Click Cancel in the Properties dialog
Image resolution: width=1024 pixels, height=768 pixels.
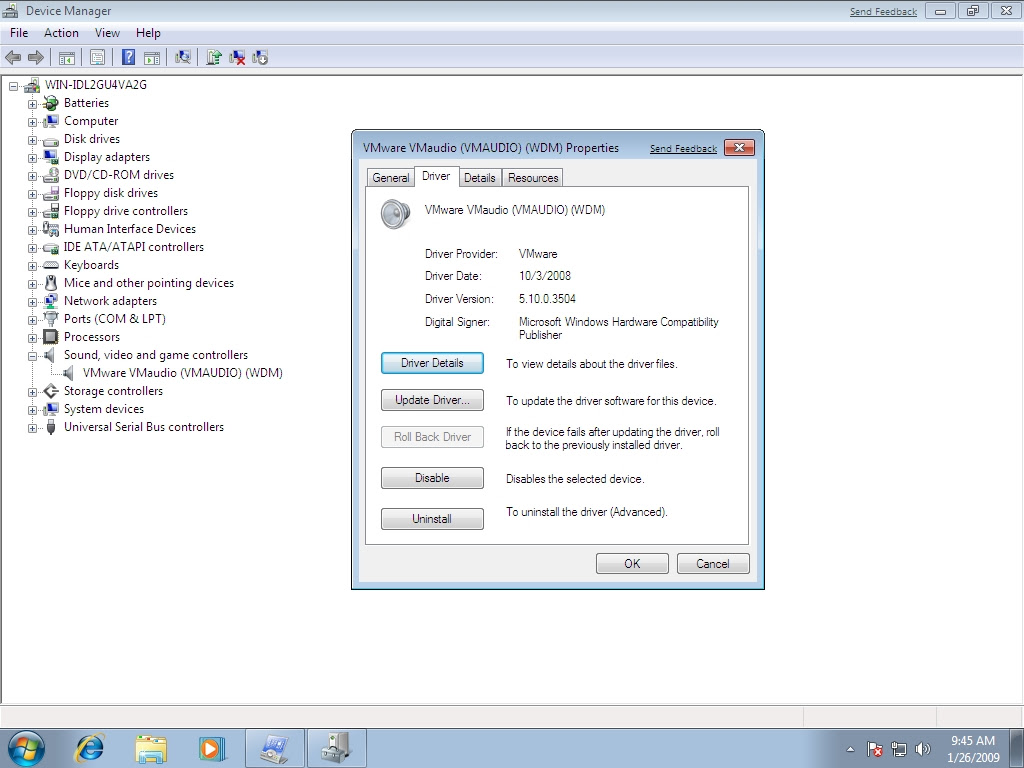point(713,564)
